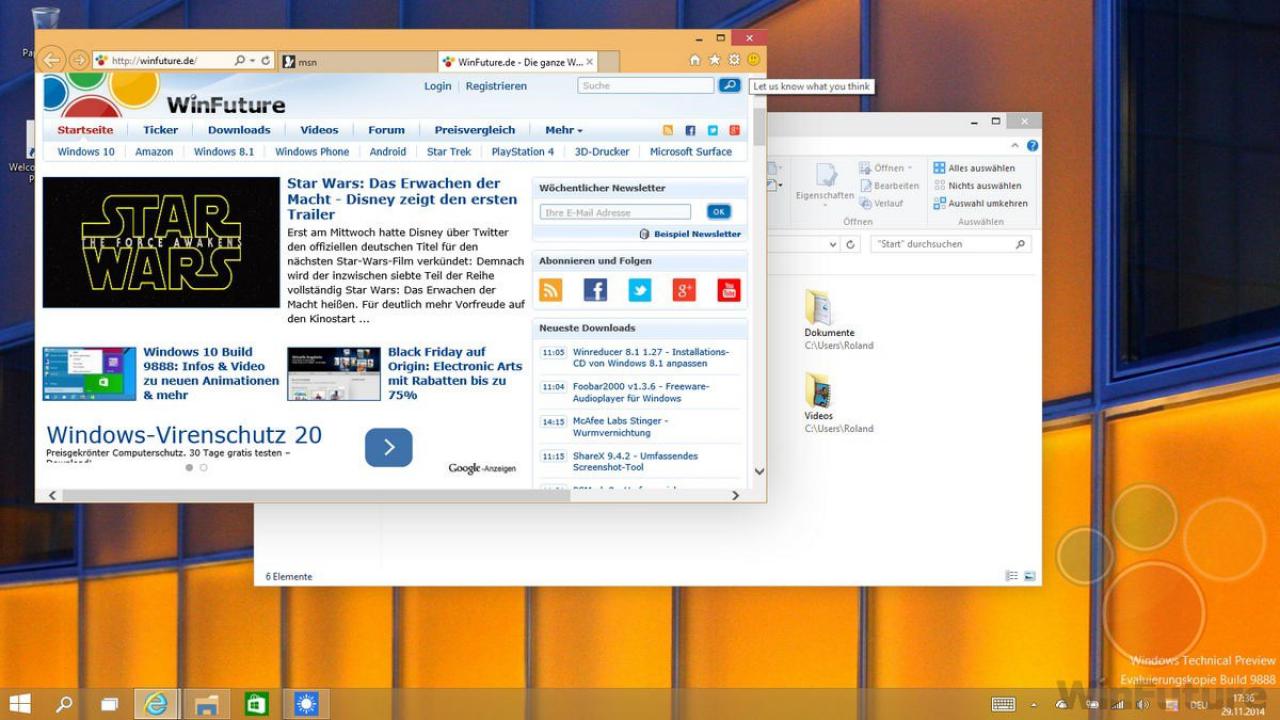Click large Twitter icon under Abonnieren und Folgen
This screenshot has width=1280, height=720.
coord(640,290)
